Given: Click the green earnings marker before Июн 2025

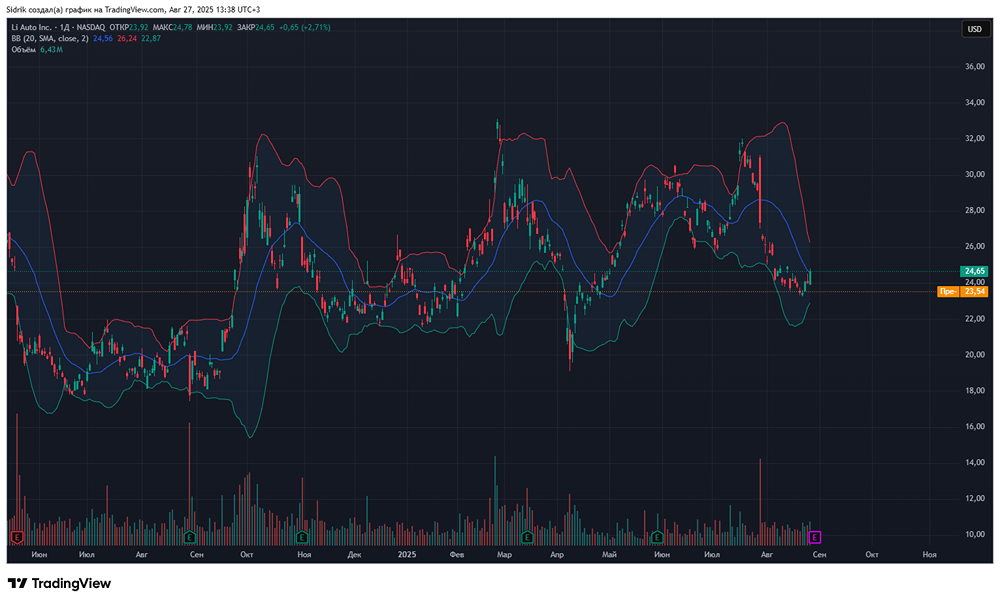Looking at the screenshot, I should 655,537.
